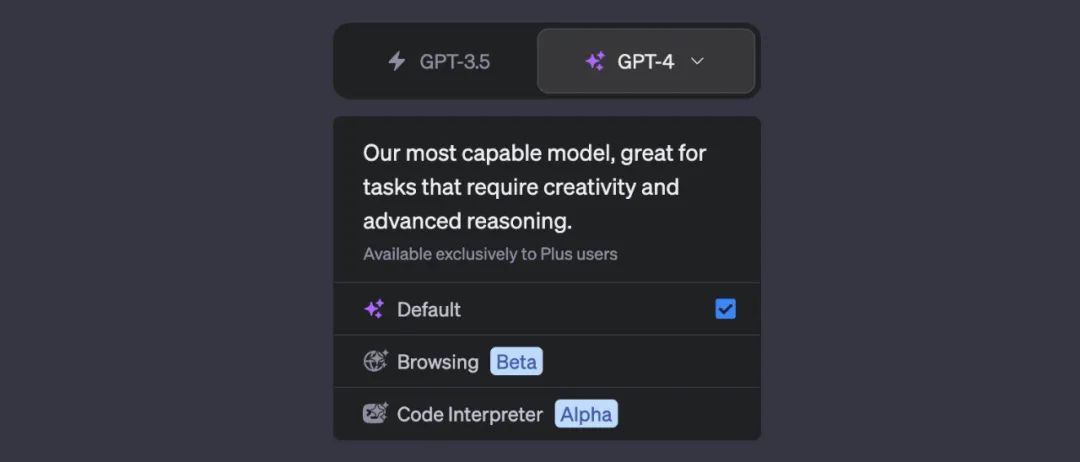
Task: Click the 'Our most capable model' heading line
Action: click(535, 153)
